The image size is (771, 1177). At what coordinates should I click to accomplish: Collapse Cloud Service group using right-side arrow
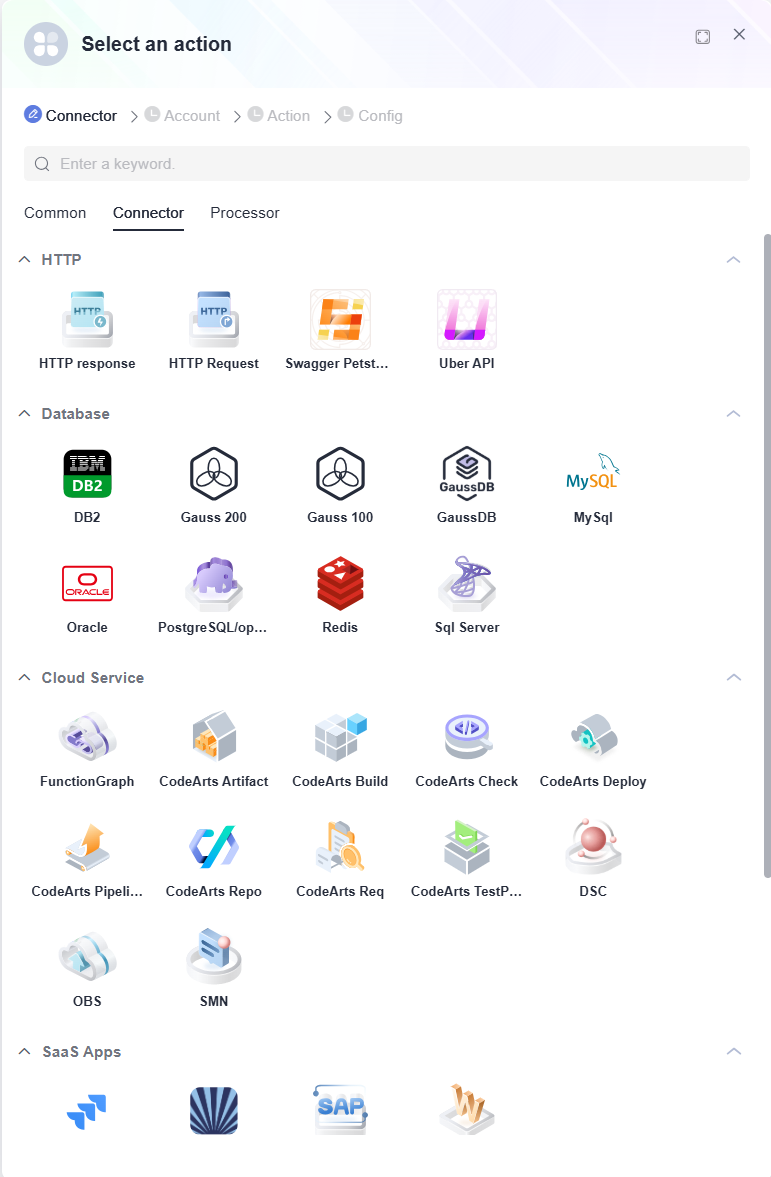point(733,677)
